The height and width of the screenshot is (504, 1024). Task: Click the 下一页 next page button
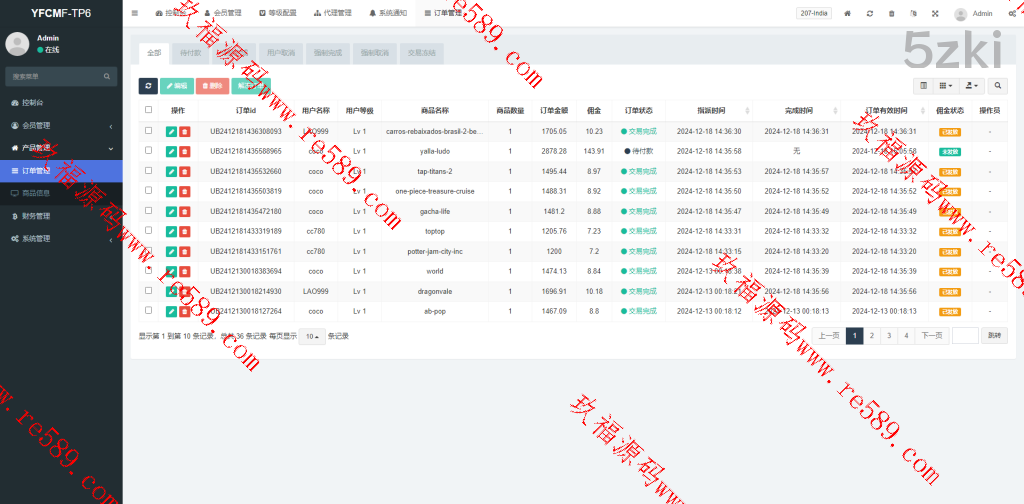931,336
